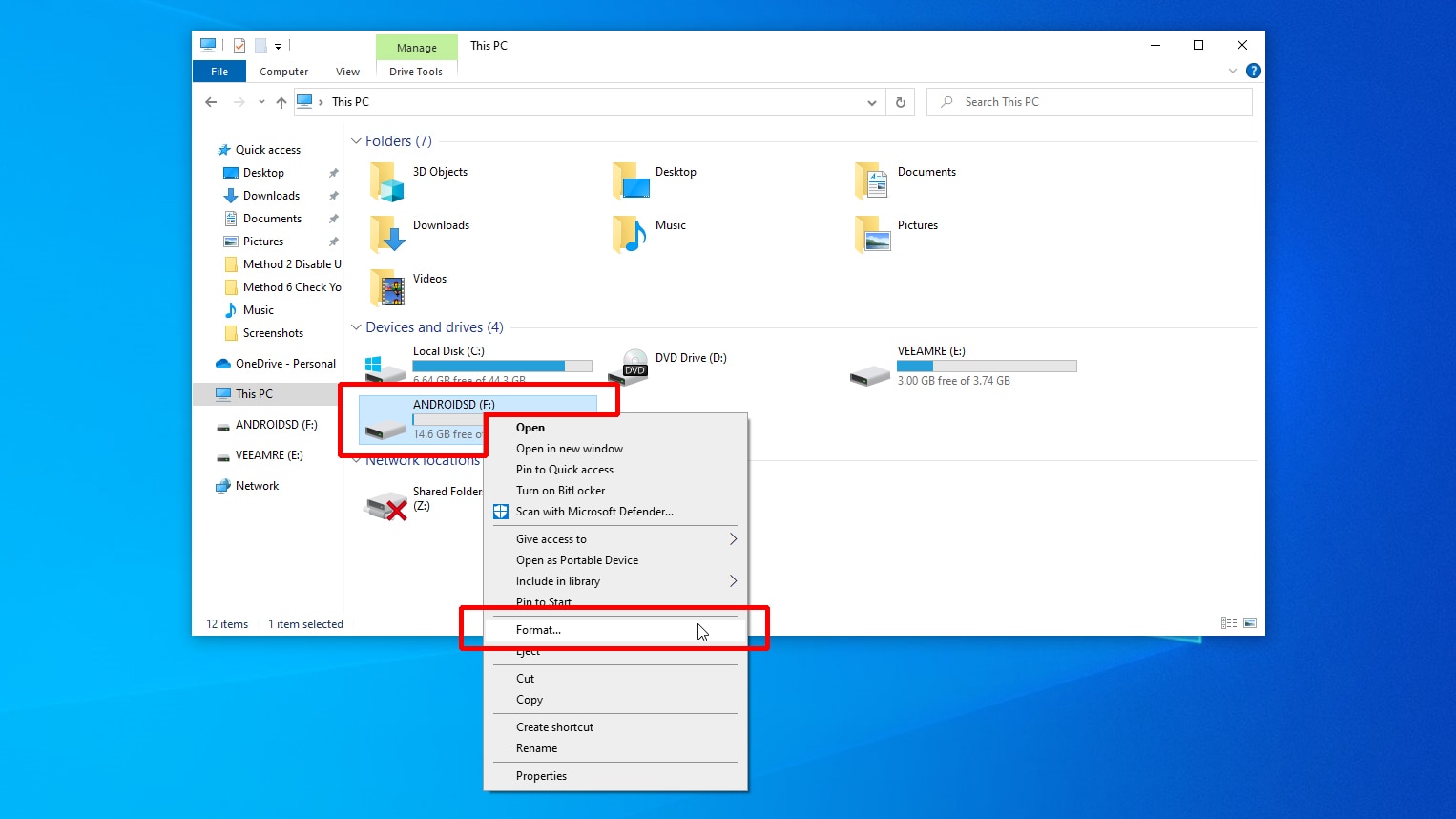
Task: Open the File ribbon tab
Action: coord(219,72)
